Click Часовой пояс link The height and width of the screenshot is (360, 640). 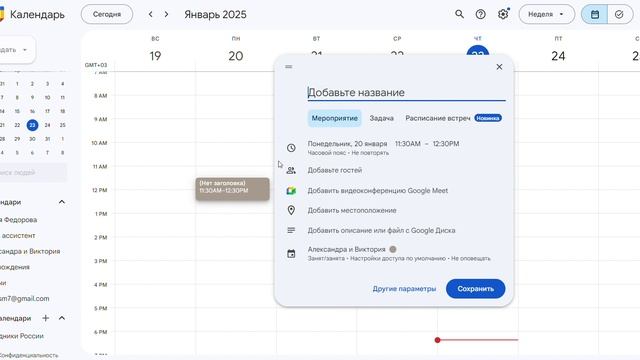[326, 153]
